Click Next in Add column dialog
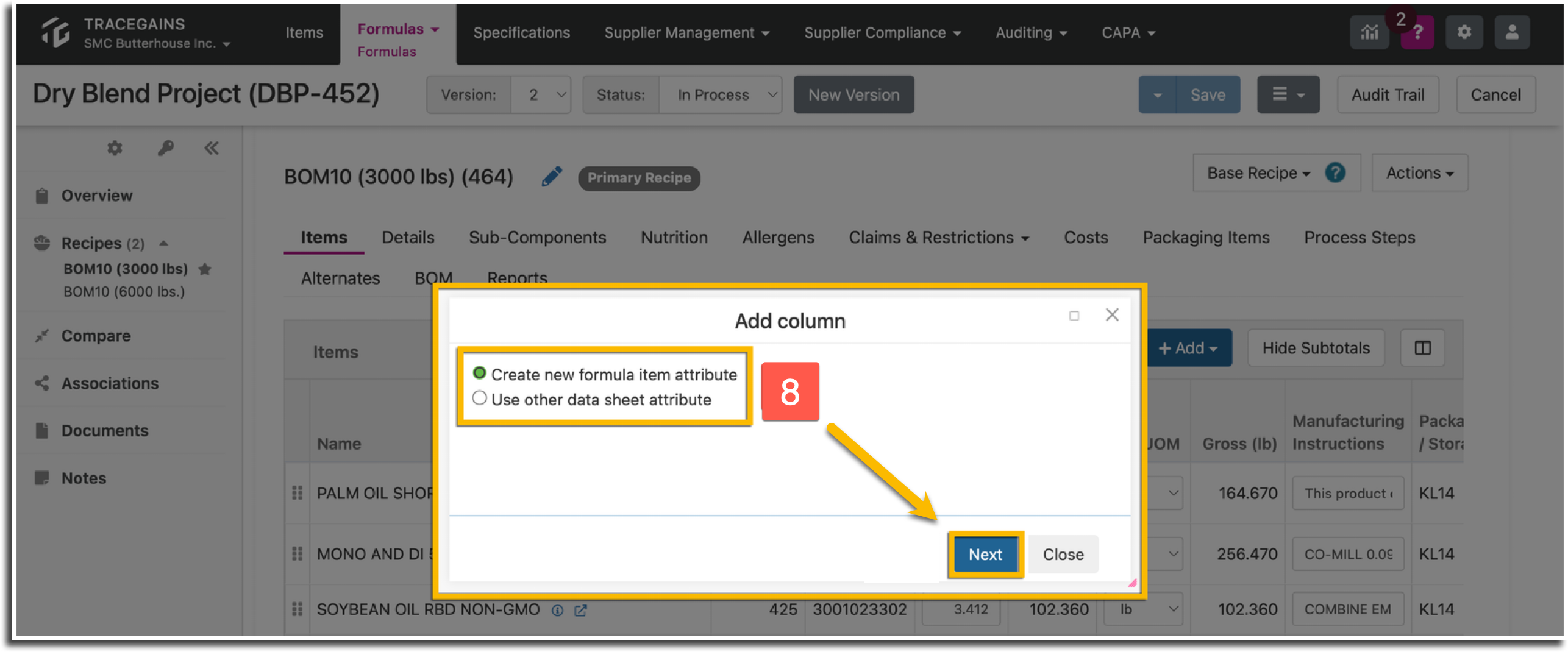The image size is (1568, 652). (x=985, y=554)
